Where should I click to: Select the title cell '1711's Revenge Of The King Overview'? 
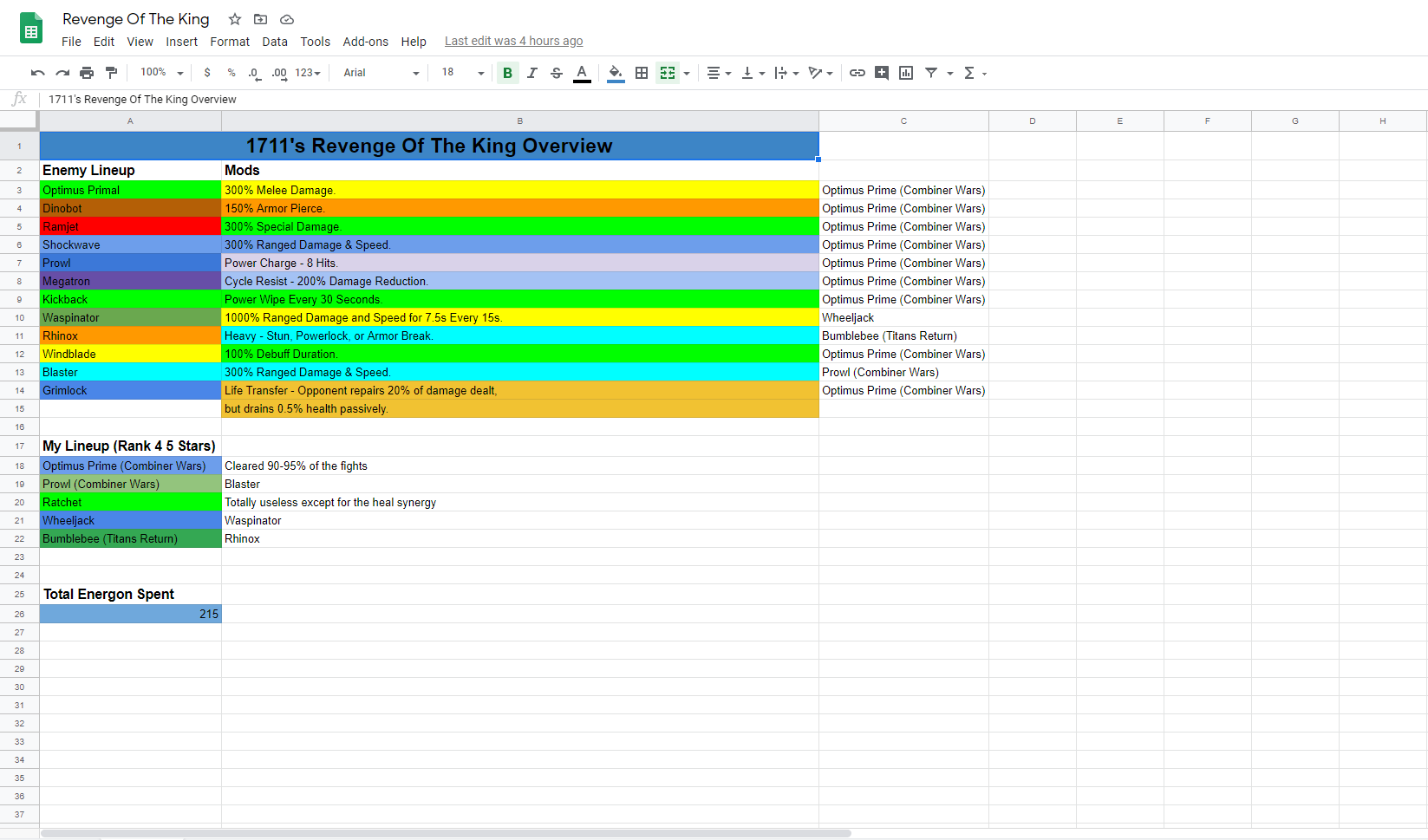pyautogui.click(x=429, y=146)
